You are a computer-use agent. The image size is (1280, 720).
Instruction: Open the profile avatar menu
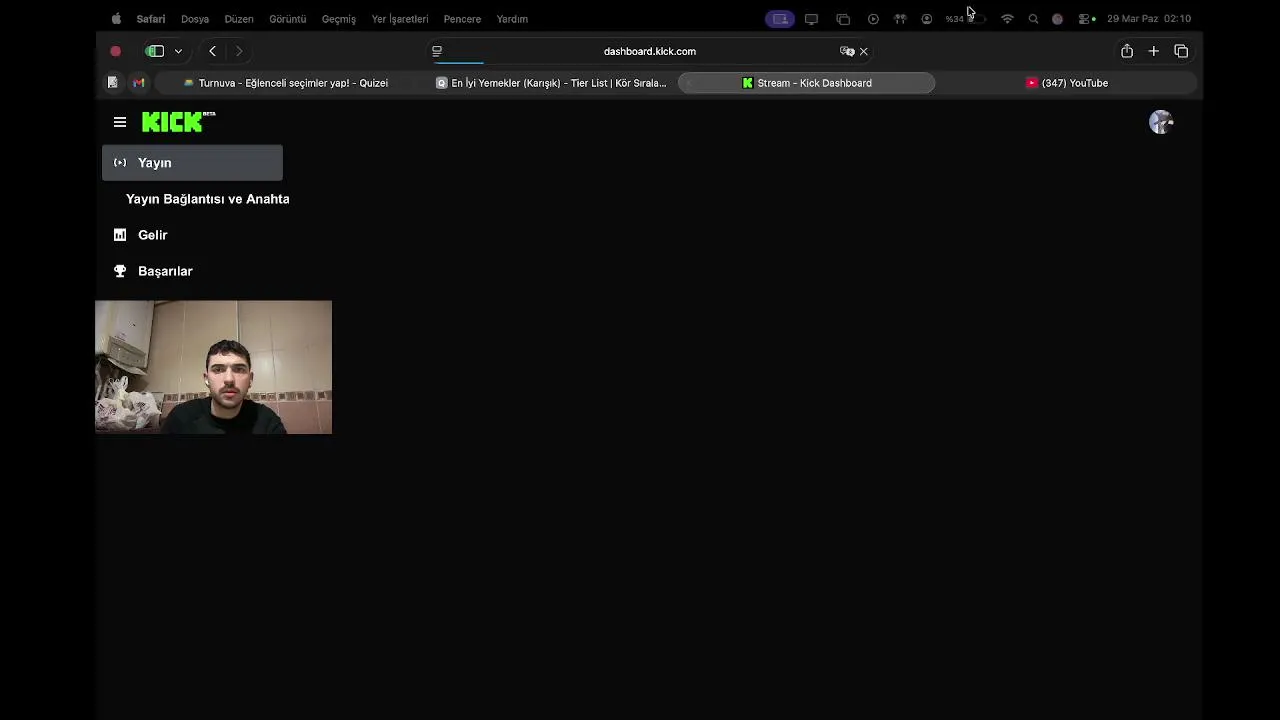(x=1160, y=122)
